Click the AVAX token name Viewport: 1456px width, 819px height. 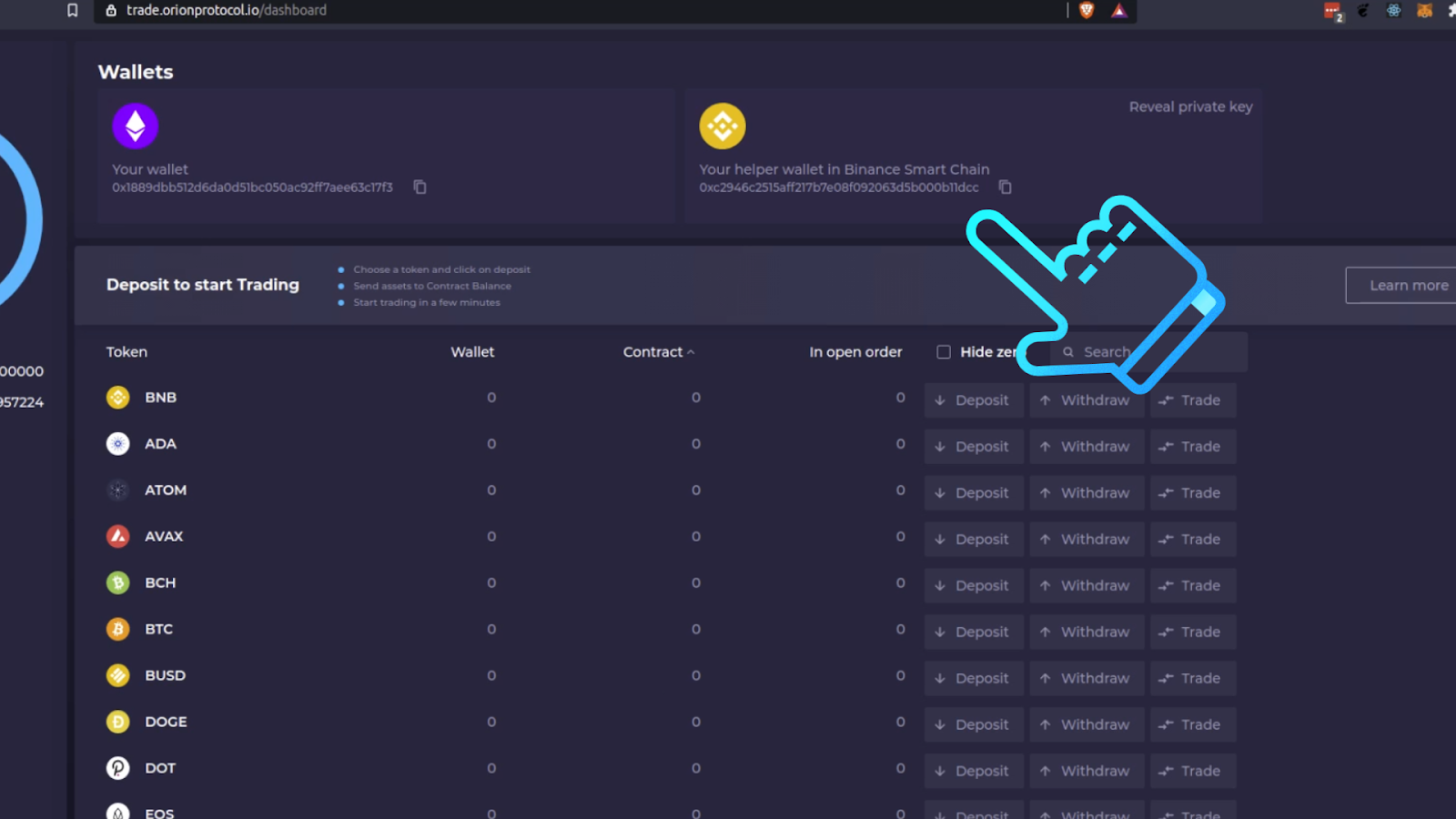[164, 537]
